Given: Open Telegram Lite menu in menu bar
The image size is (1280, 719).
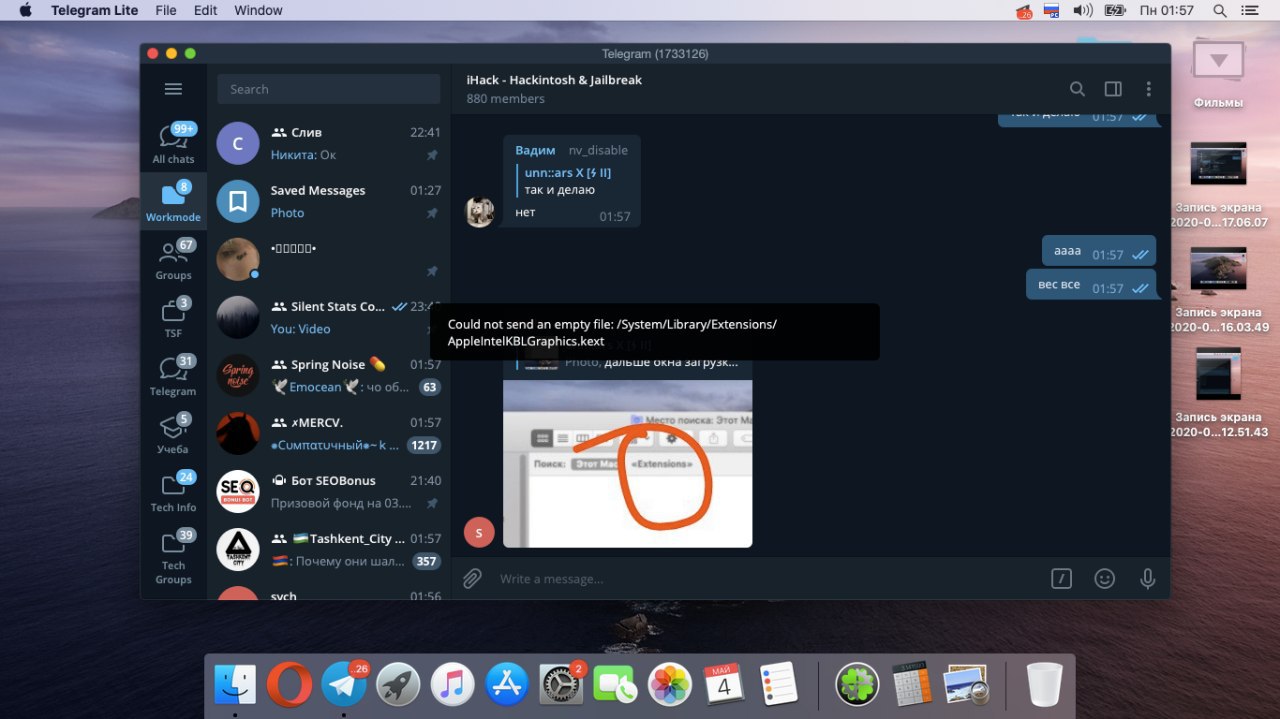Looking at the screenshot, I should coord(95,10).
